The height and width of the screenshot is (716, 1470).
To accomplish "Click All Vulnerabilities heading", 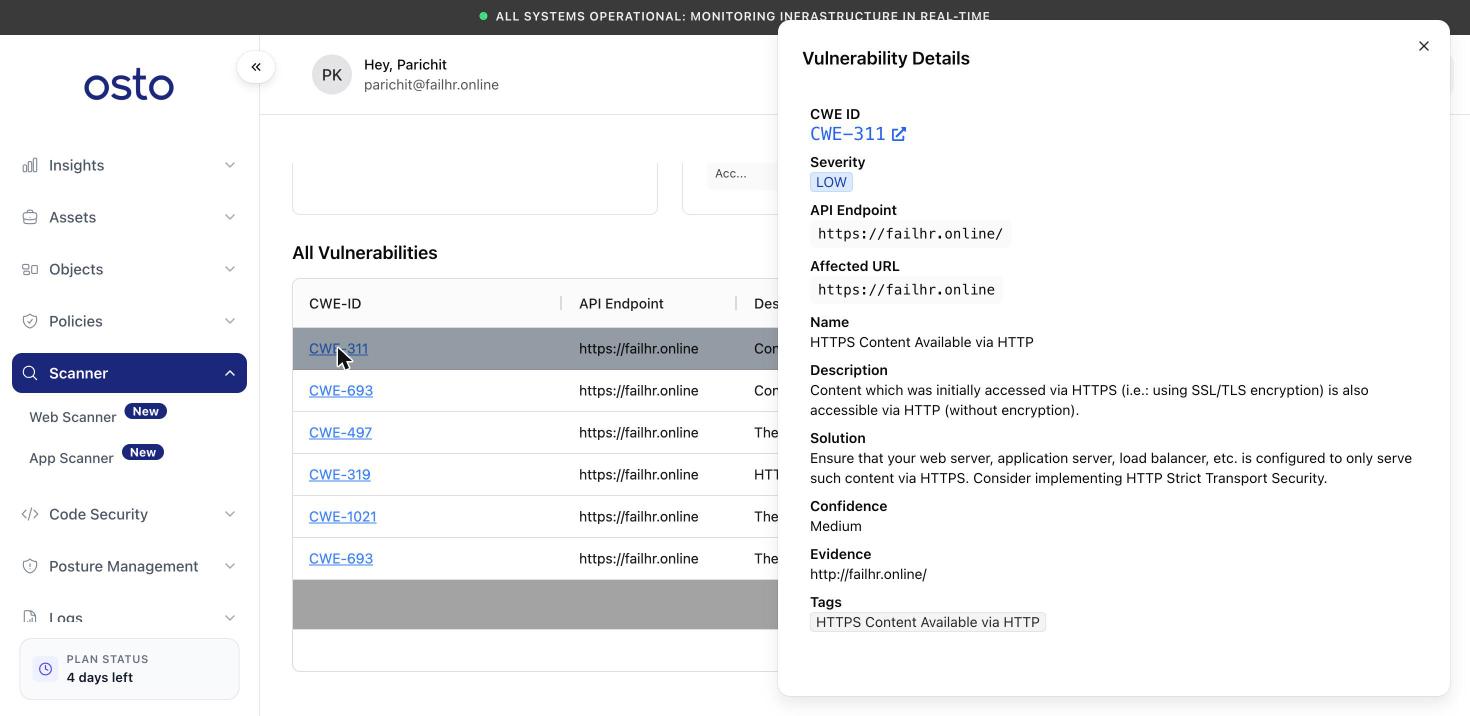I will pos(365,253).
